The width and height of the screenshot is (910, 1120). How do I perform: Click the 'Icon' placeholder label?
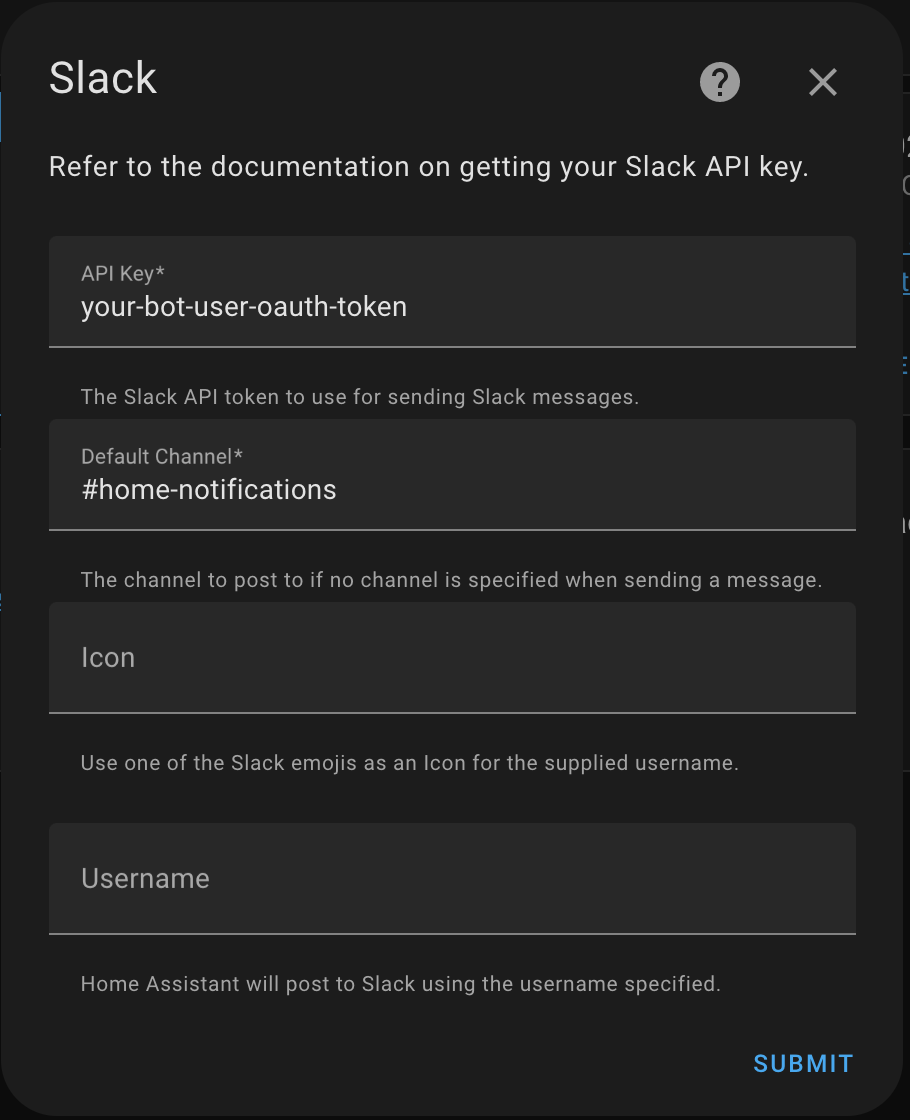click(x=108, y=658)
